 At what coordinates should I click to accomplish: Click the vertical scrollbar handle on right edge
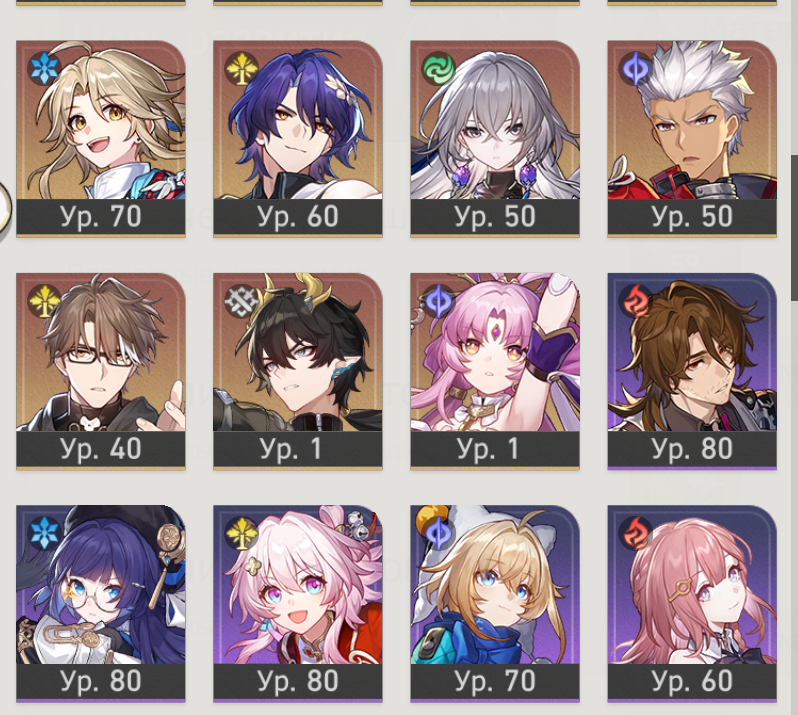pyautogui.click(x=794, y=228)
